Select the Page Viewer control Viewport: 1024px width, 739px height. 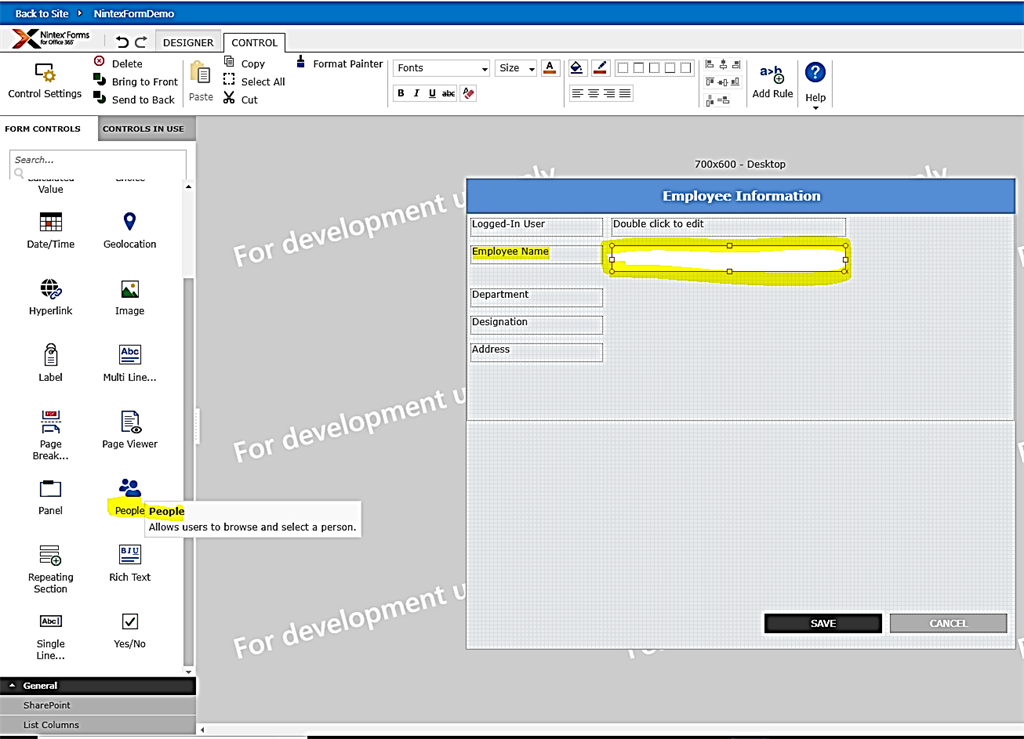click(129, 428)
